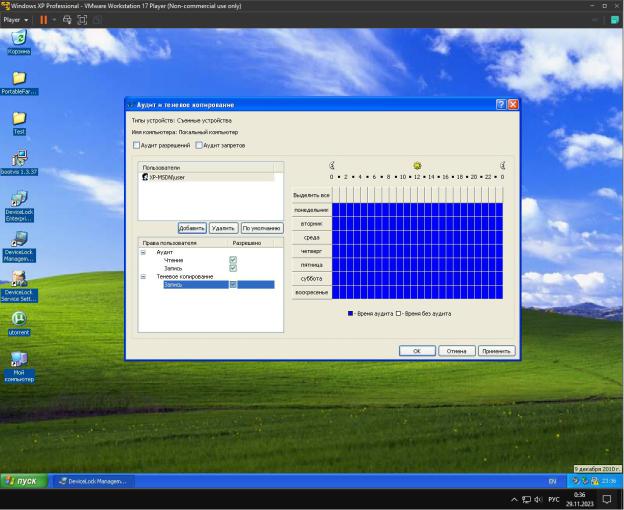Pause the virtual machine in VMware toolbar
The width and height of the screenshot is (624, 510).
[43, 19]
